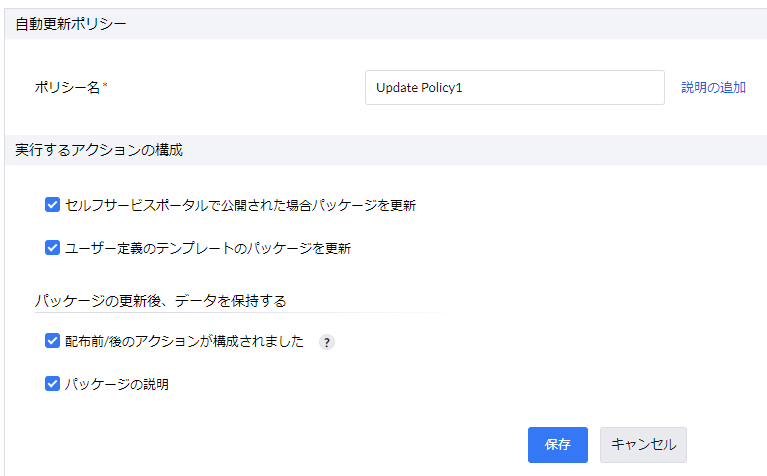Click the 説明の追加 link
Image resolution: width=767 pixels, height=476 pixels.
pos(713,88)
